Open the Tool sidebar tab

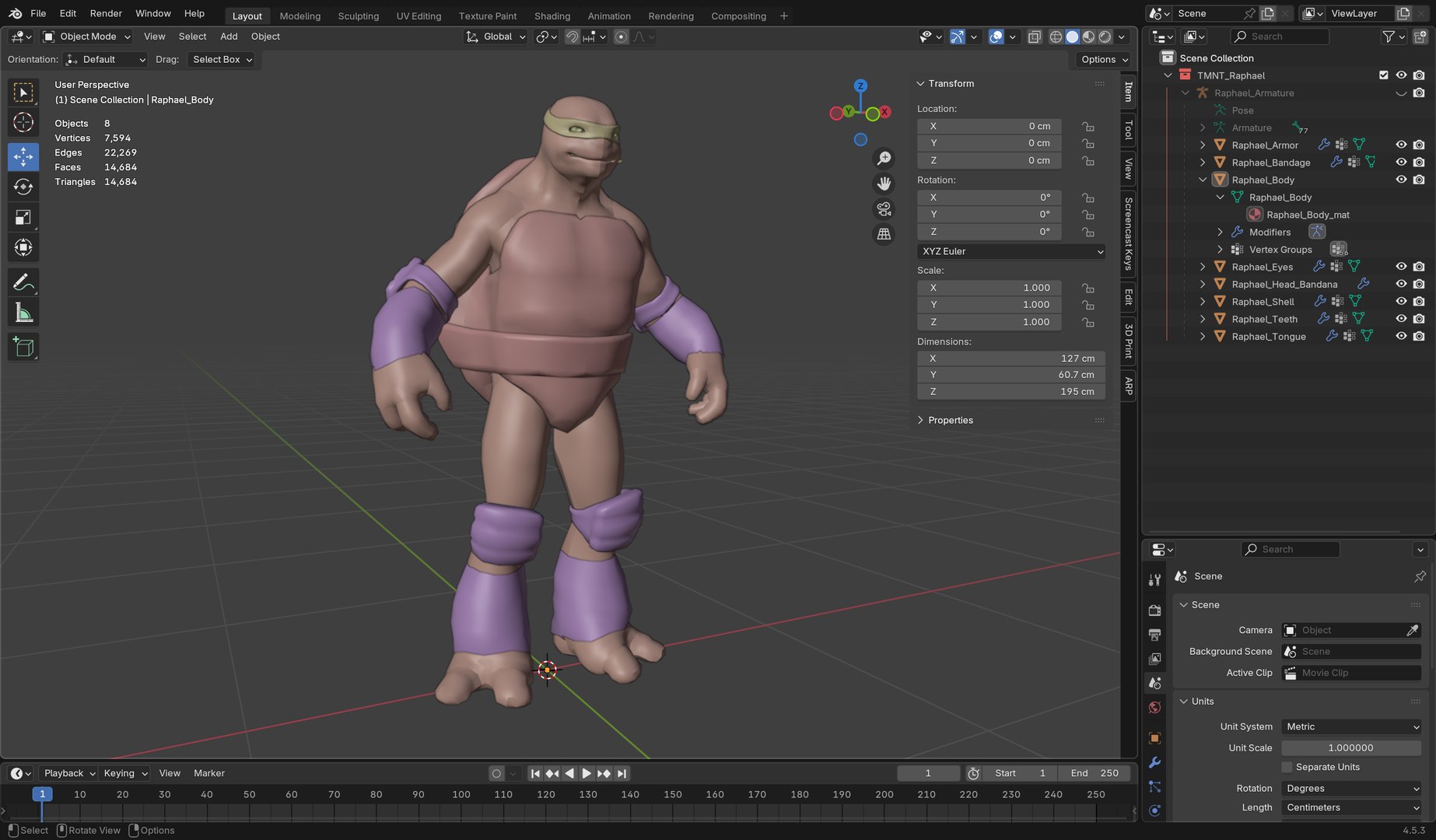coord(1128,130)
